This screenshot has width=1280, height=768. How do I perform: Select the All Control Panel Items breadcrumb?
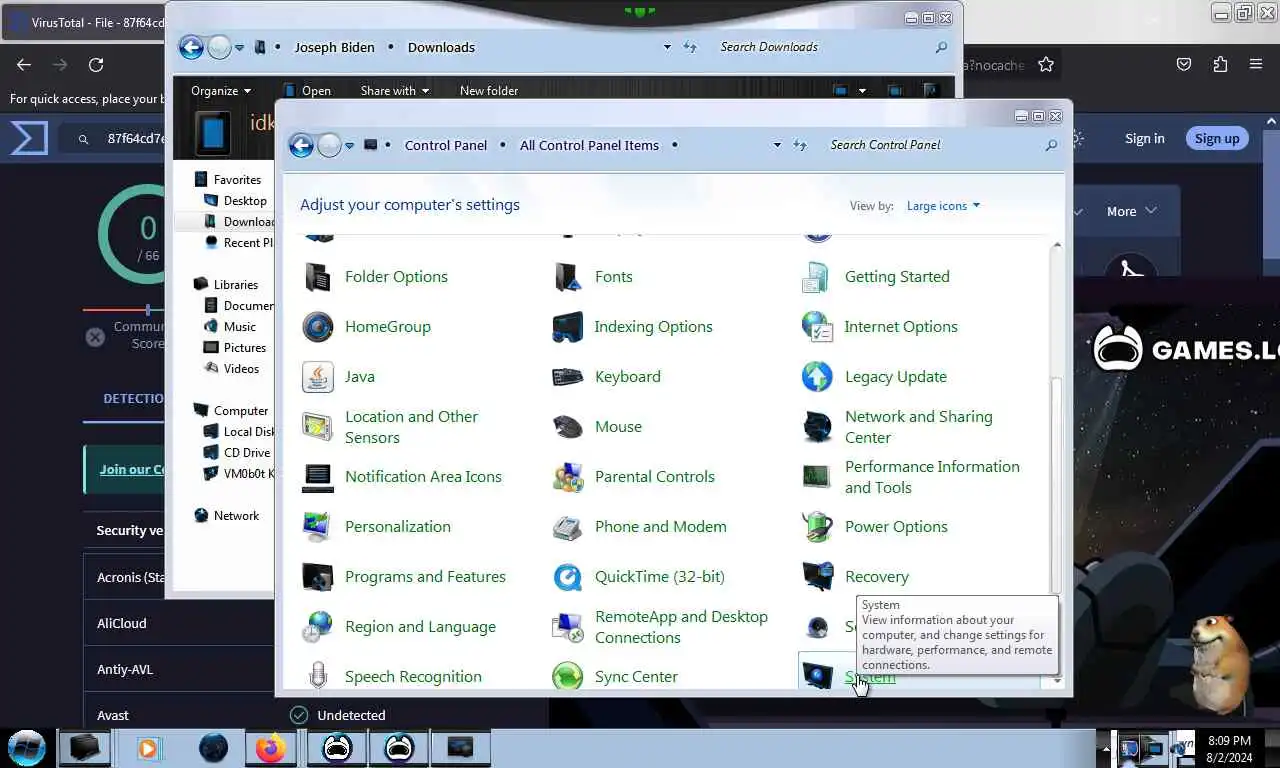589,145
